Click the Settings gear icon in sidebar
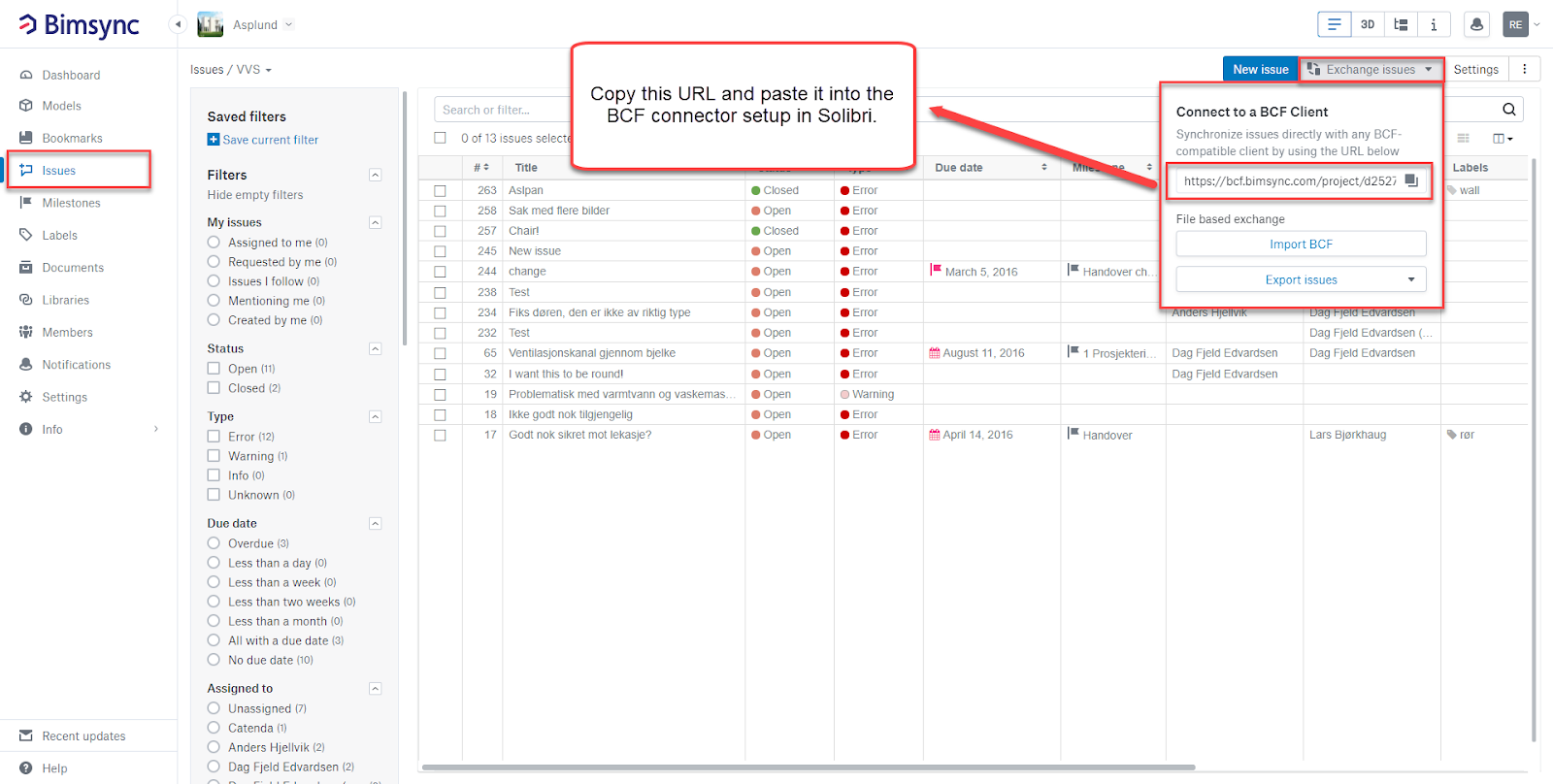 point(26,397)
